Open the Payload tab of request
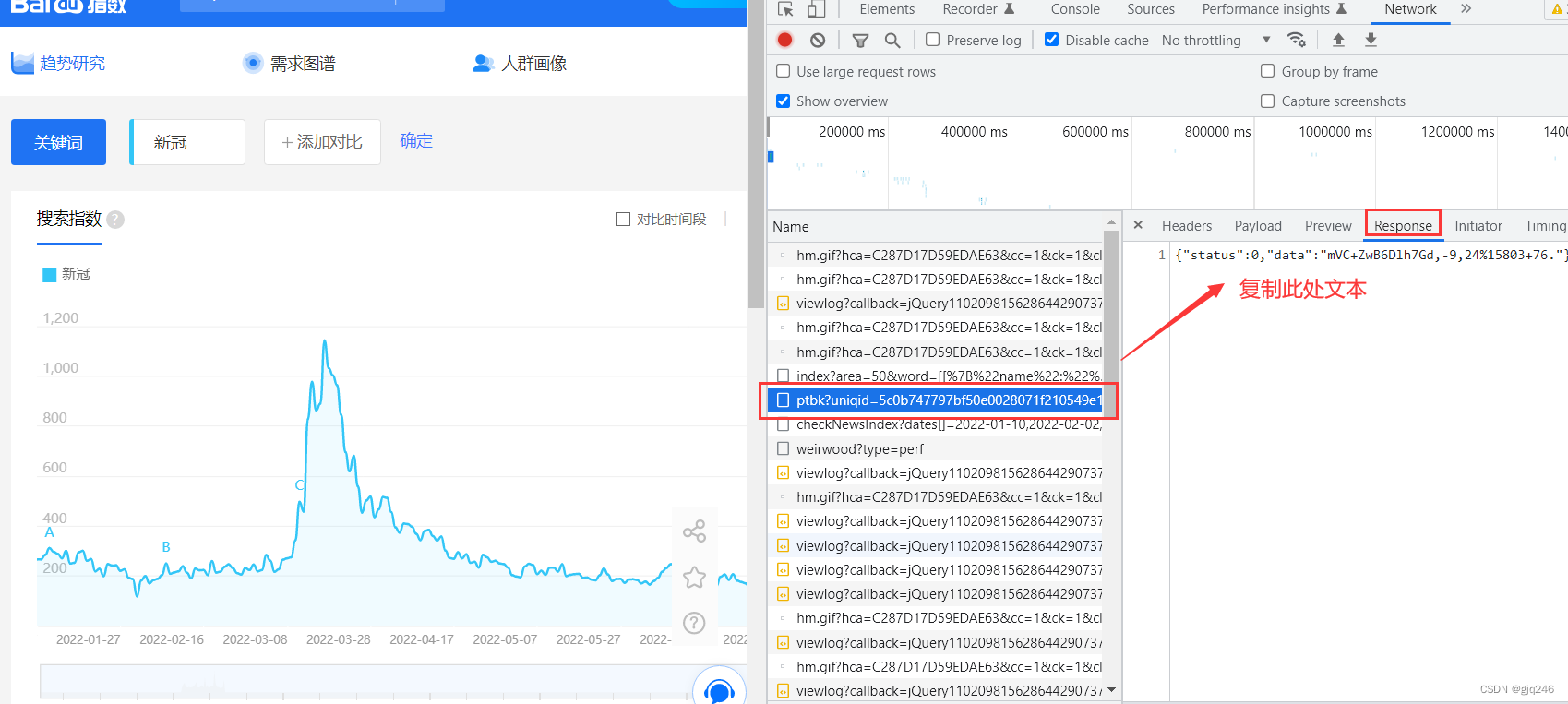The width and height of the screenshot is (1568, 704). [1258, 225]
